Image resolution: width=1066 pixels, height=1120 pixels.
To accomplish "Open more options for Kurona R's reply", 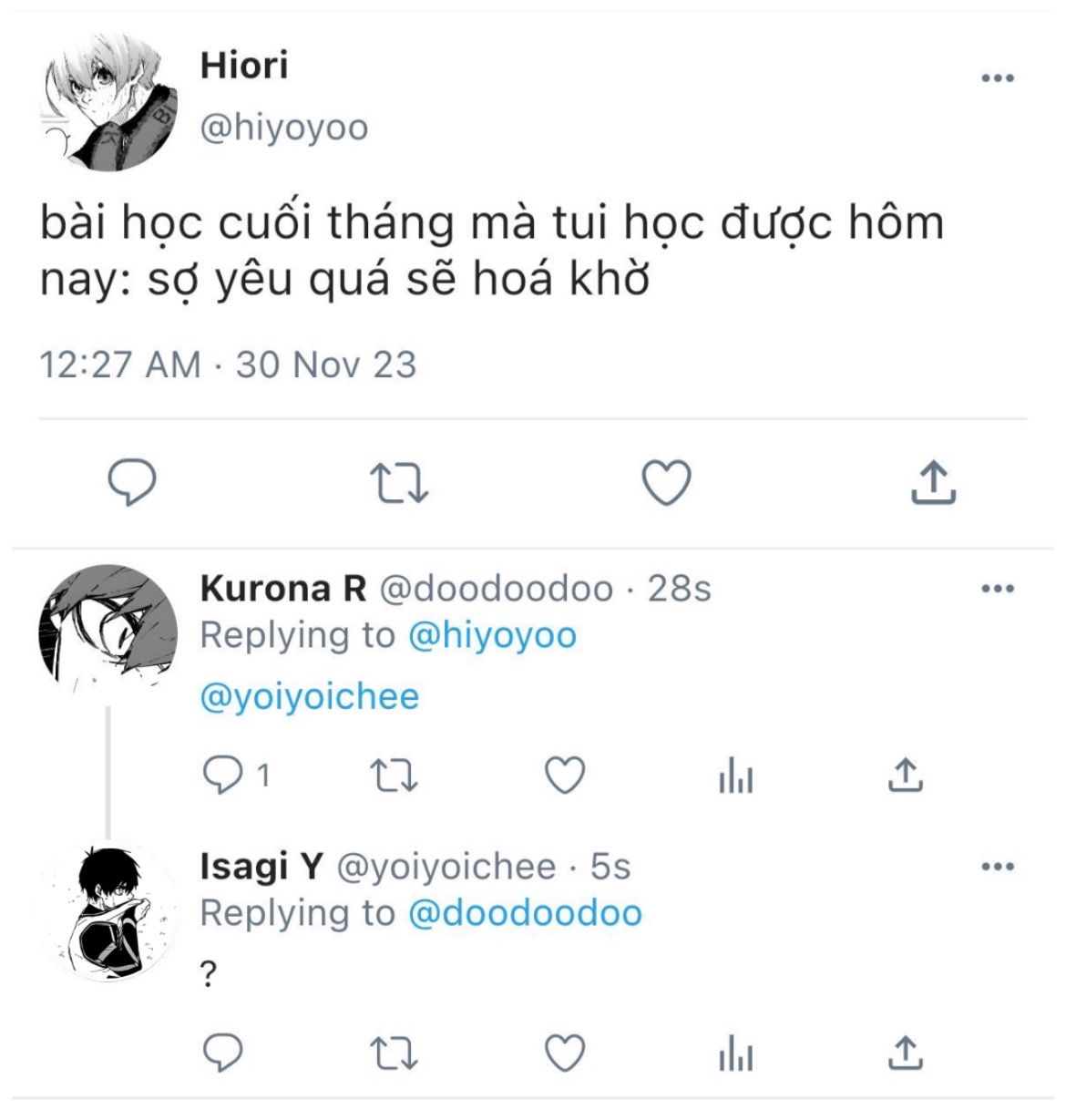I will pyautogui.click(x=998, y=589).
